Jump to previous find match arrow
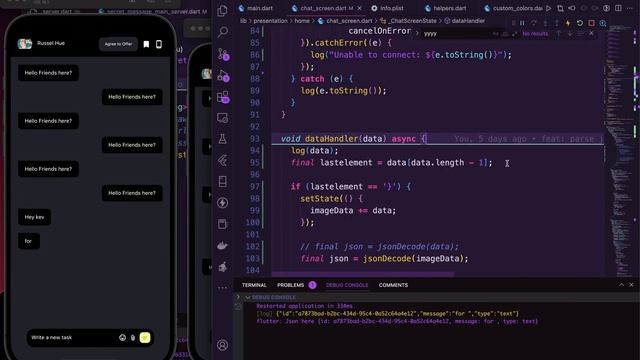This screenshot has width=640, height=360. [x=558, y=33]
